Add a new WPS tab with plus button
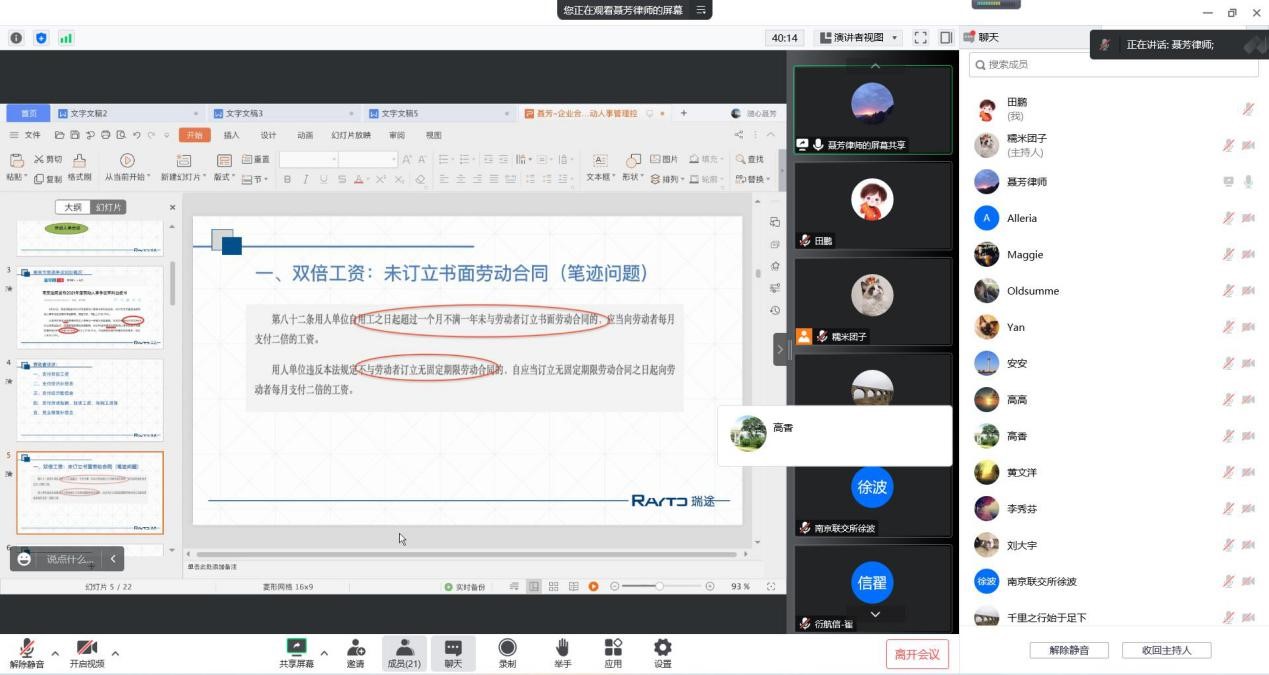This screenshot has width=1269, height=675. pos(684,113)
